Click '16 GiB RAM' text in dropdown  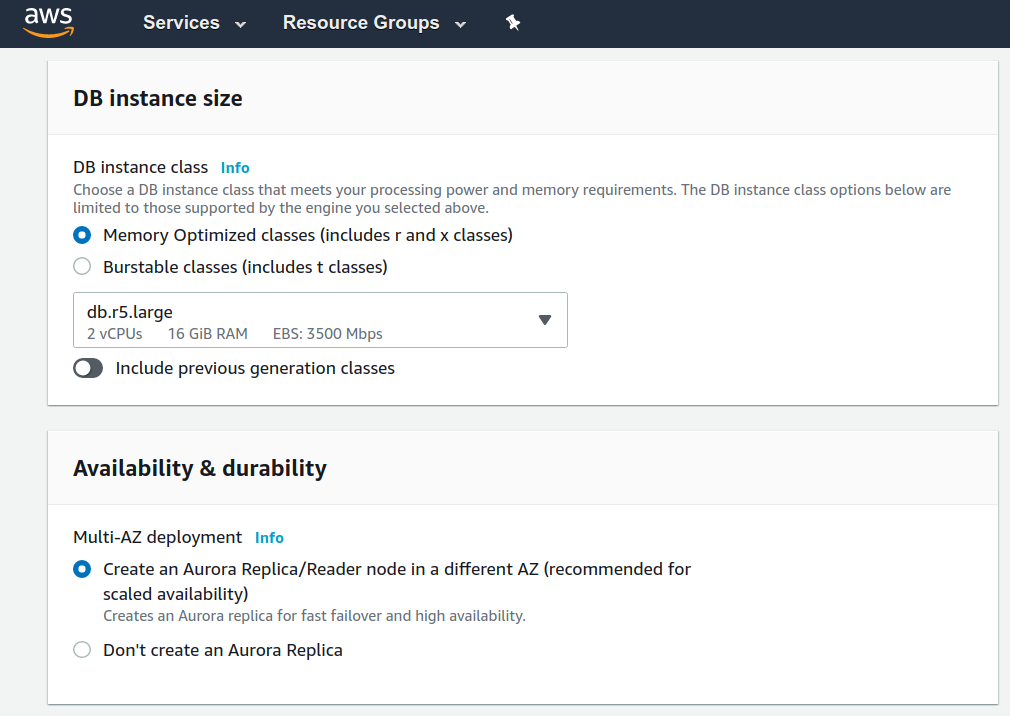pos(208,334)
